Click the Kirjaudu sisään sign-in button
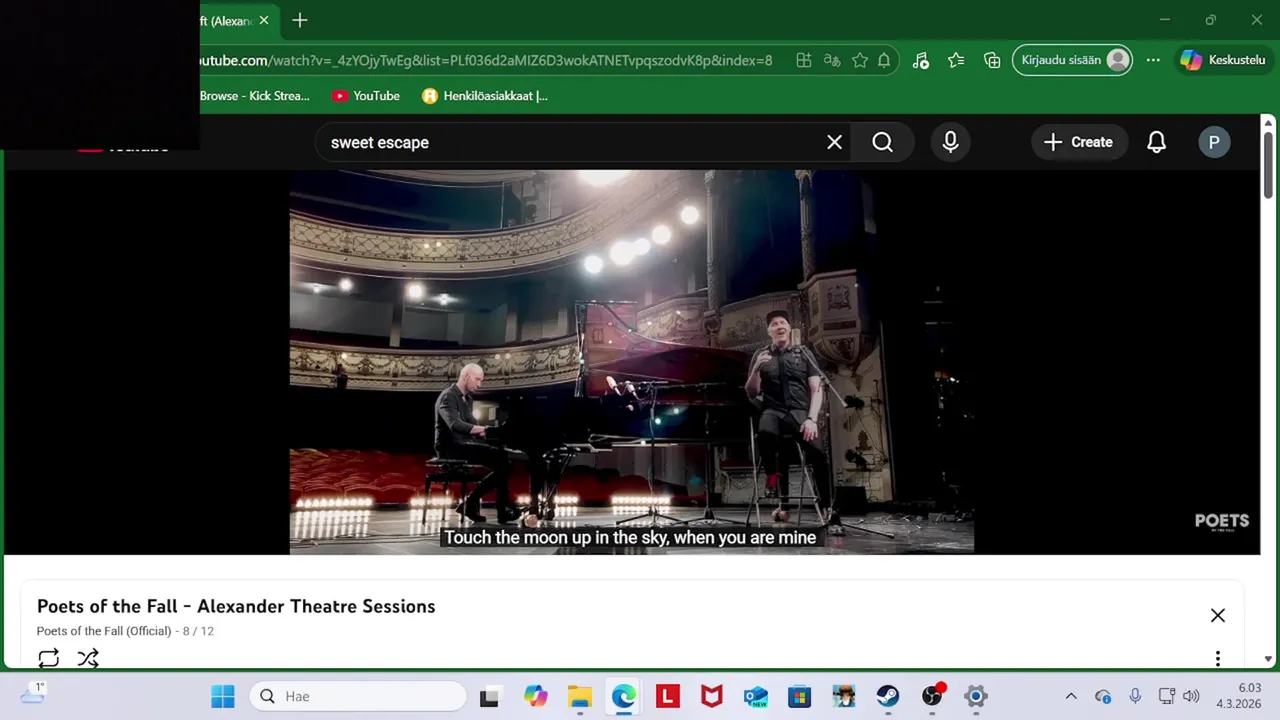This screenshot has height=720, width=1280. 1073,60
